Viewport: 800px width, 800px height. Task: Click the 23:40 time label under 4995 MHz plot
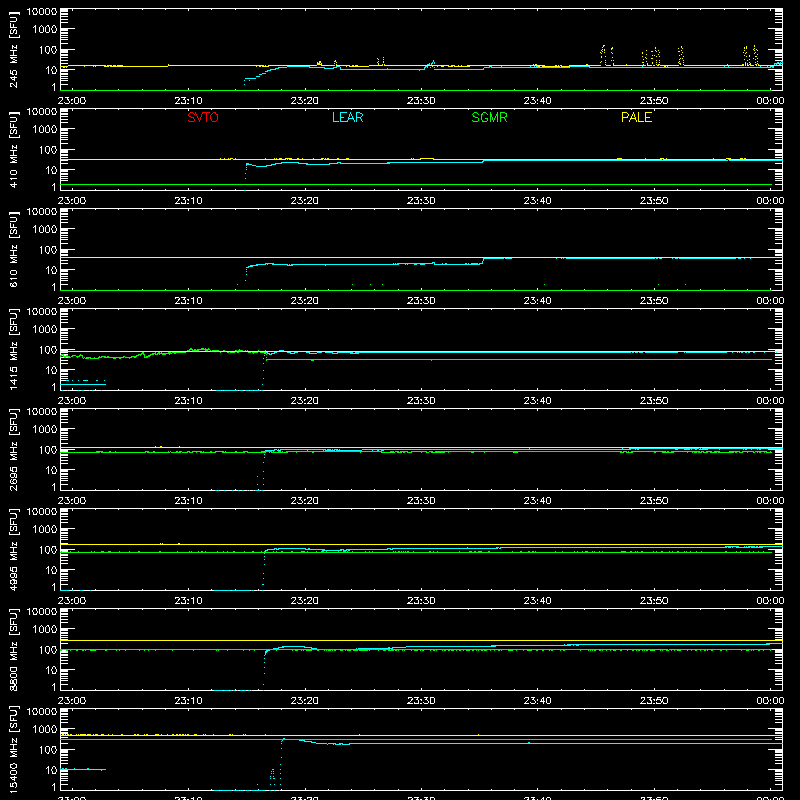pyautogui.click(x=537, y=601)
